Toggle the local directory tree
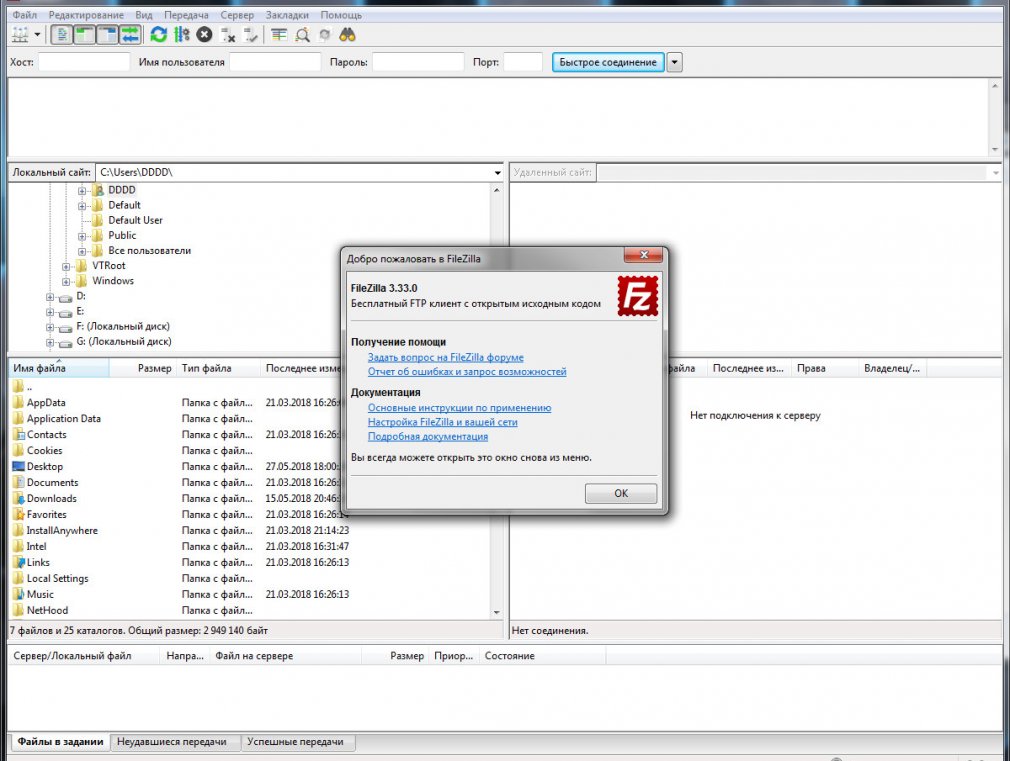The image size is (1010, 761). click(84, 35)
